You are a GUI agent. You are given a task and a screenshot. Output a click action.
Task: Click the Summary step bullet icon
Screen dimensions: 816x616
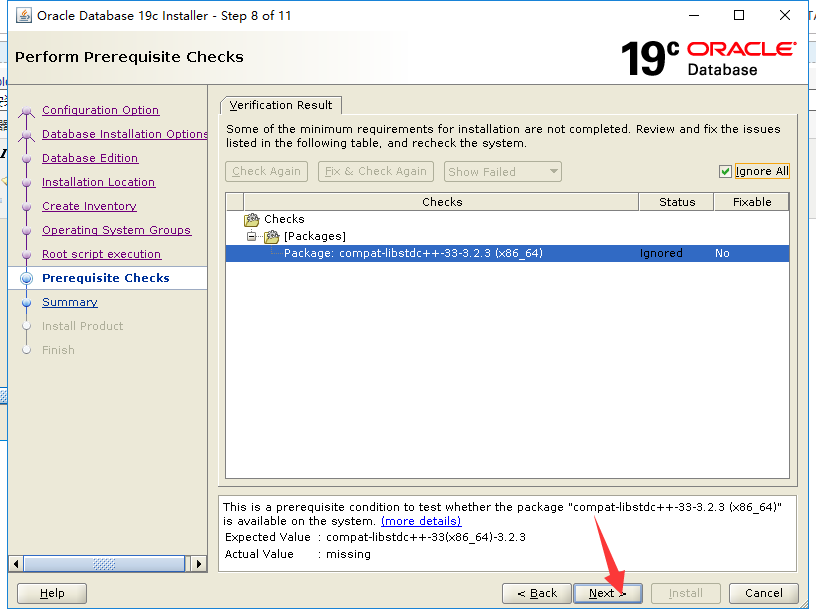pos(27,302)
